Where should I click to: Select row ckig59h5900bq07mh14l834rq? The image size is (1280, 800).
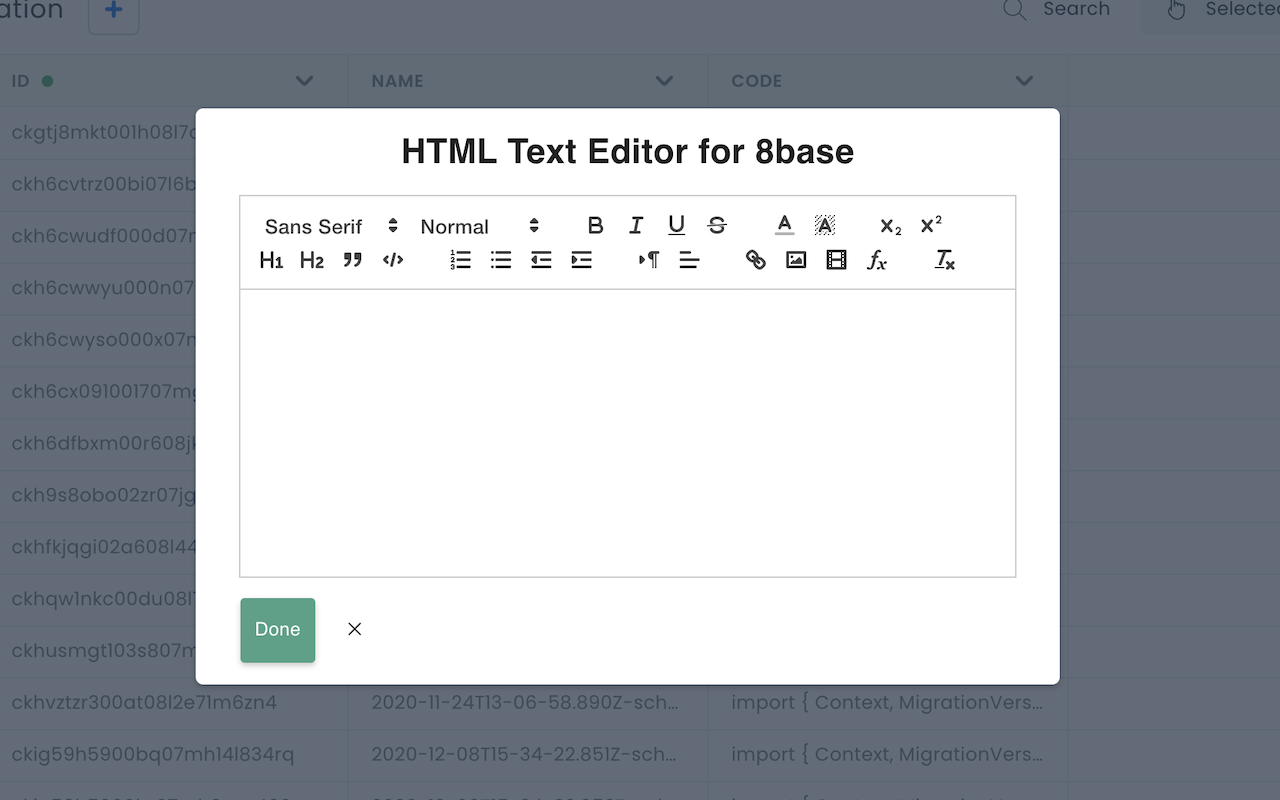tap(153, 754)
